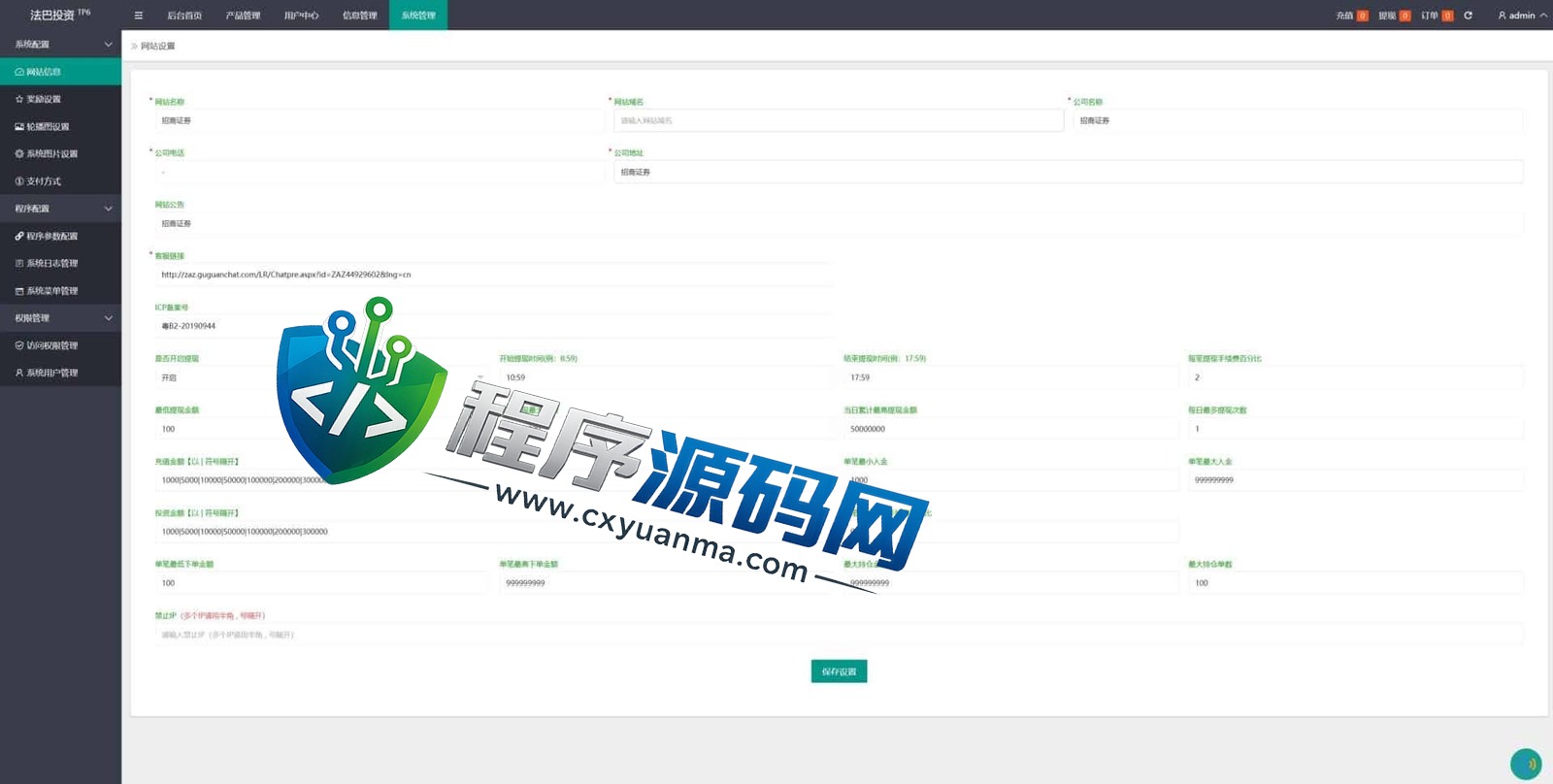Image resolution: width=1553 pixels, height=784 pixels.
Task: Collapse the 权限管理 sidebar group
Action: (60, 318)
